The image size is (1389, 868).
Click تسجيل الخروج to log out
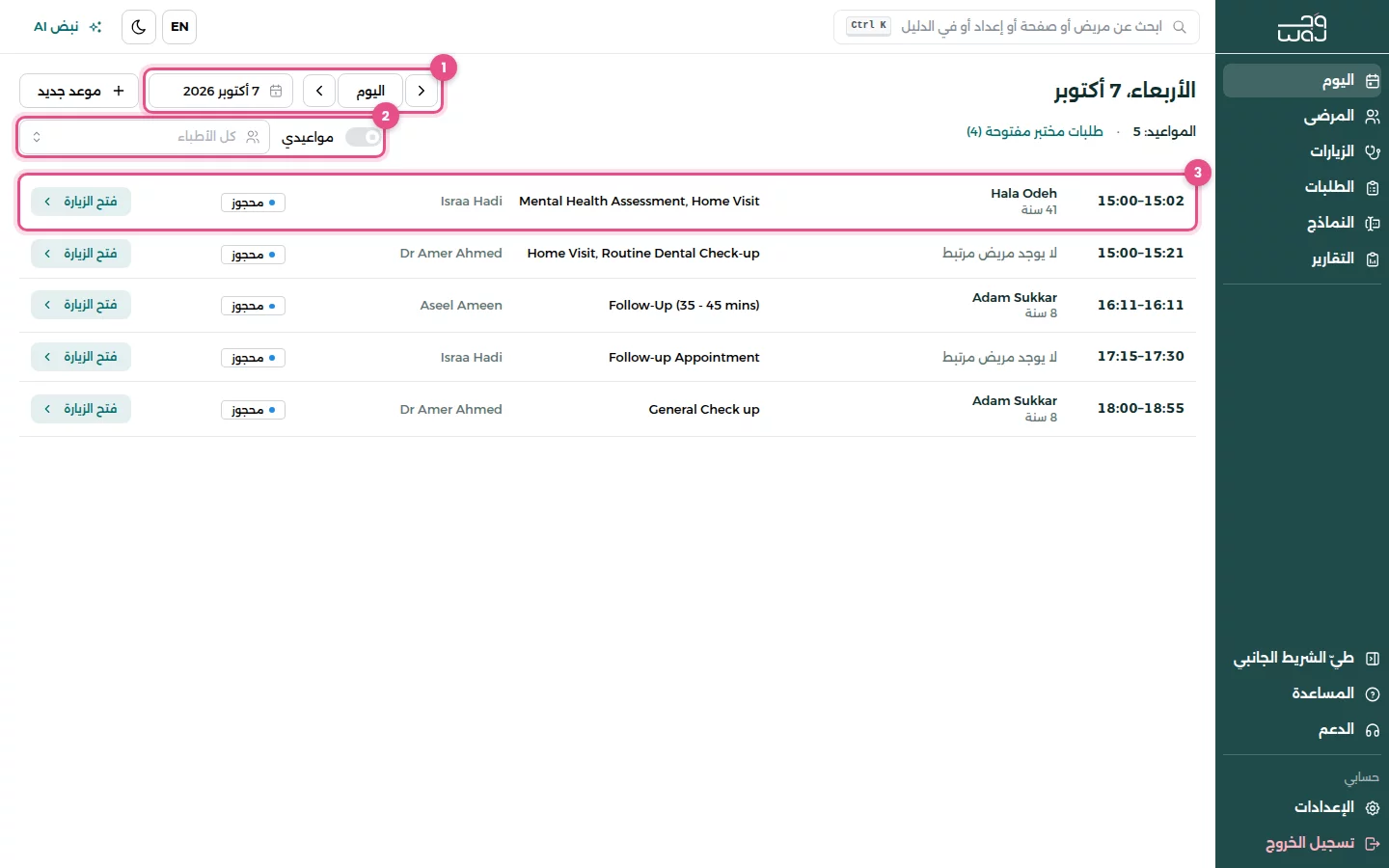(x=1302, y=843)
